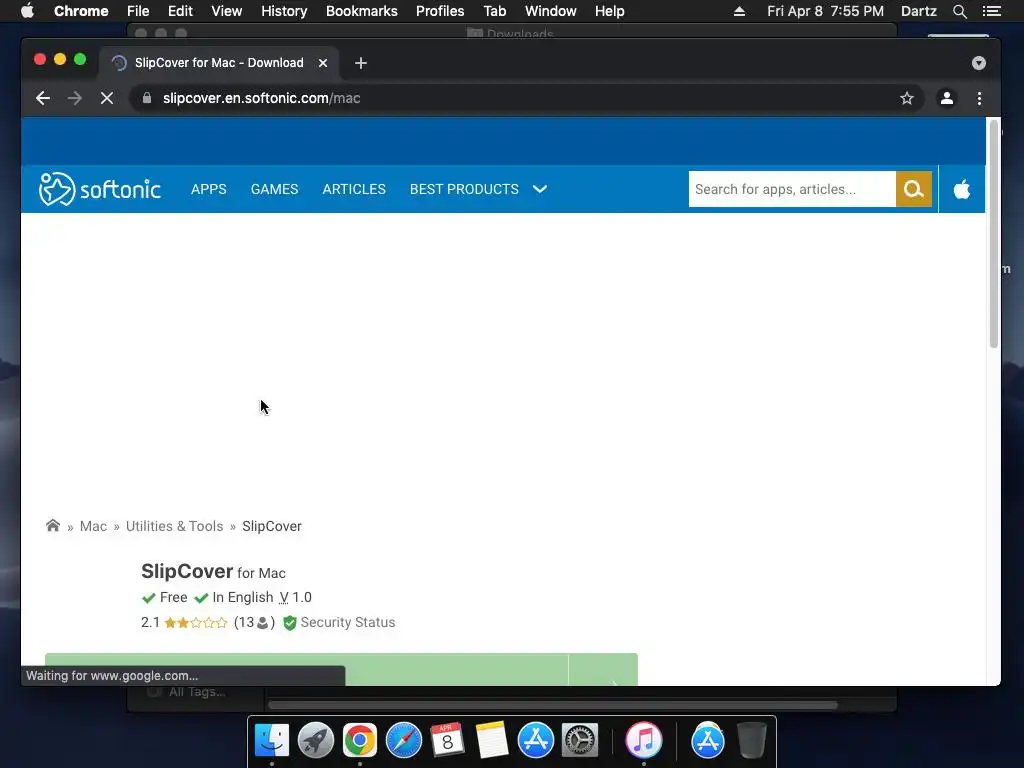
Task: Open the Tab menu
Action: point(494,11)
